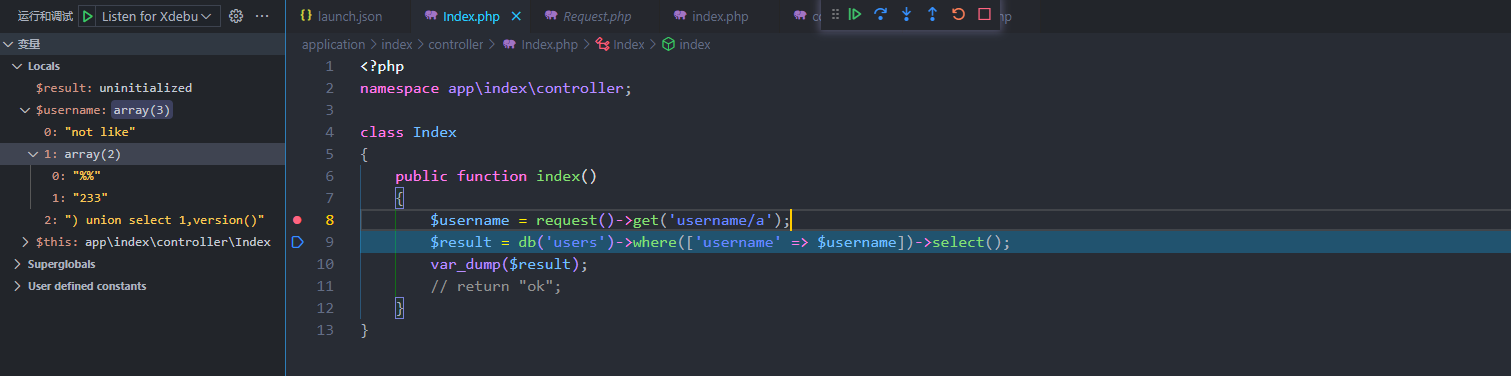This screenshot has height=376, width=1511.
Task: Click the var_dump($result) line
Action: [508, 264]
